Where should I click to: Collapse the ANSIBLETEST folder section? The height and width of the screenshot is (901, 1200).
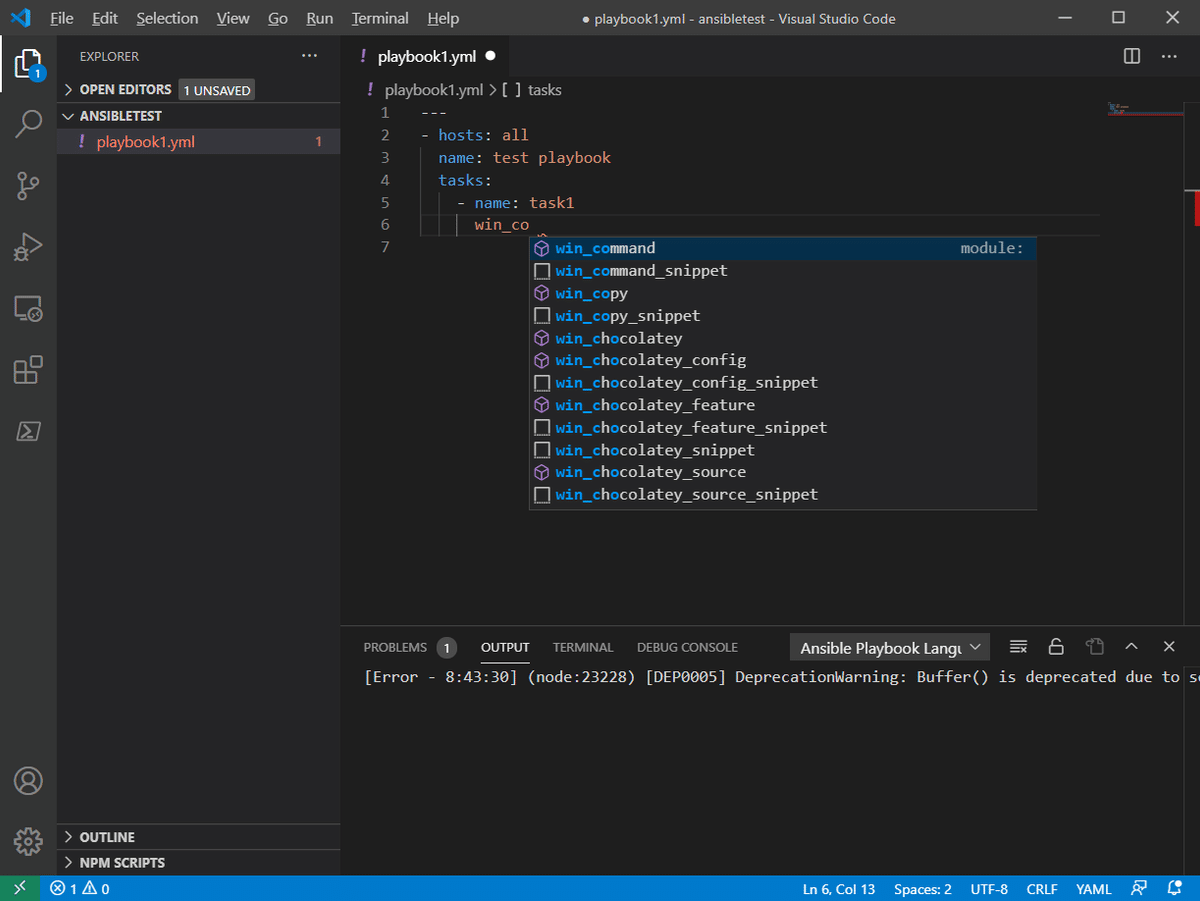pos(198,116)
